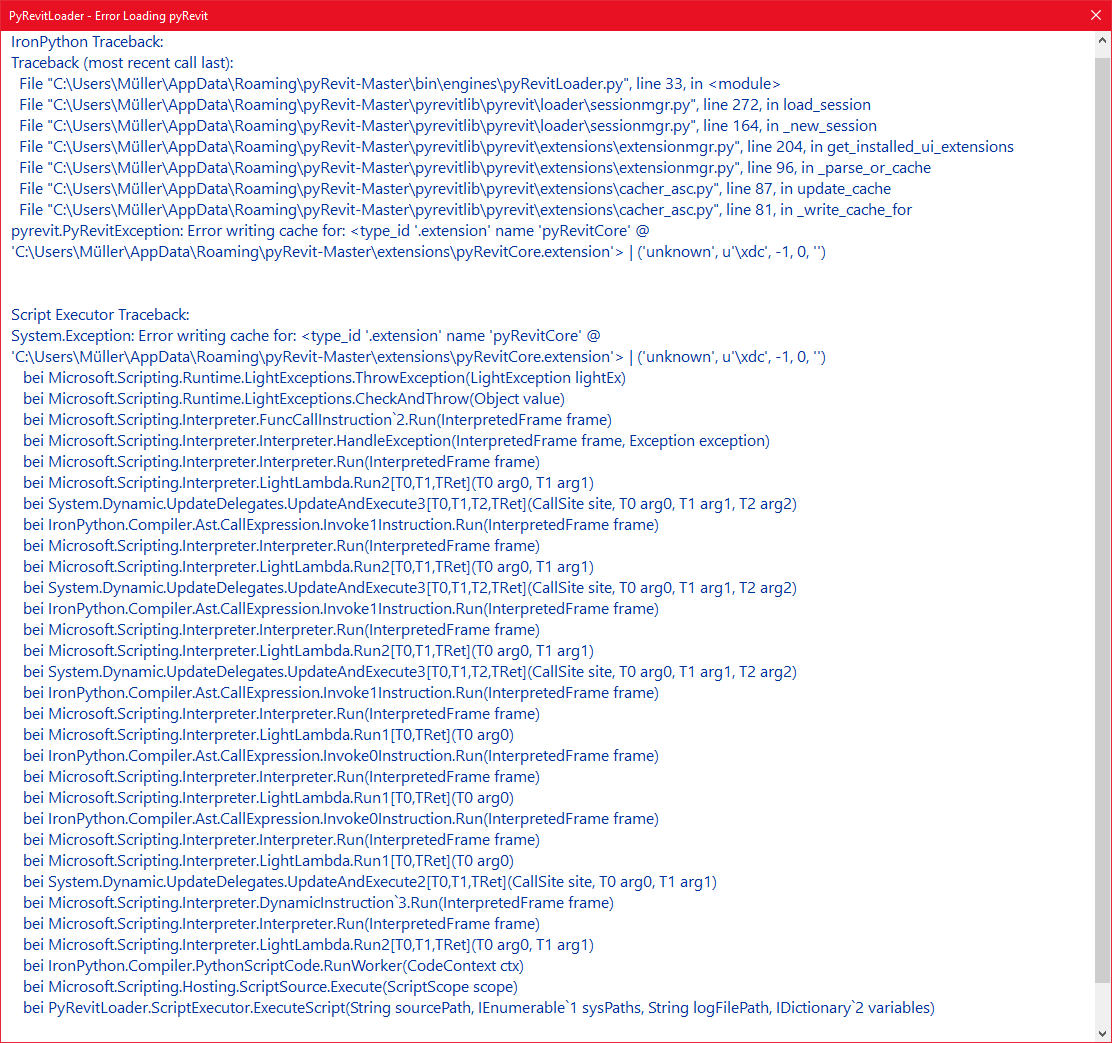Click the scrollbar down arrow
This screenshot has height=1043, width=1112.
click(1102, 1034)
